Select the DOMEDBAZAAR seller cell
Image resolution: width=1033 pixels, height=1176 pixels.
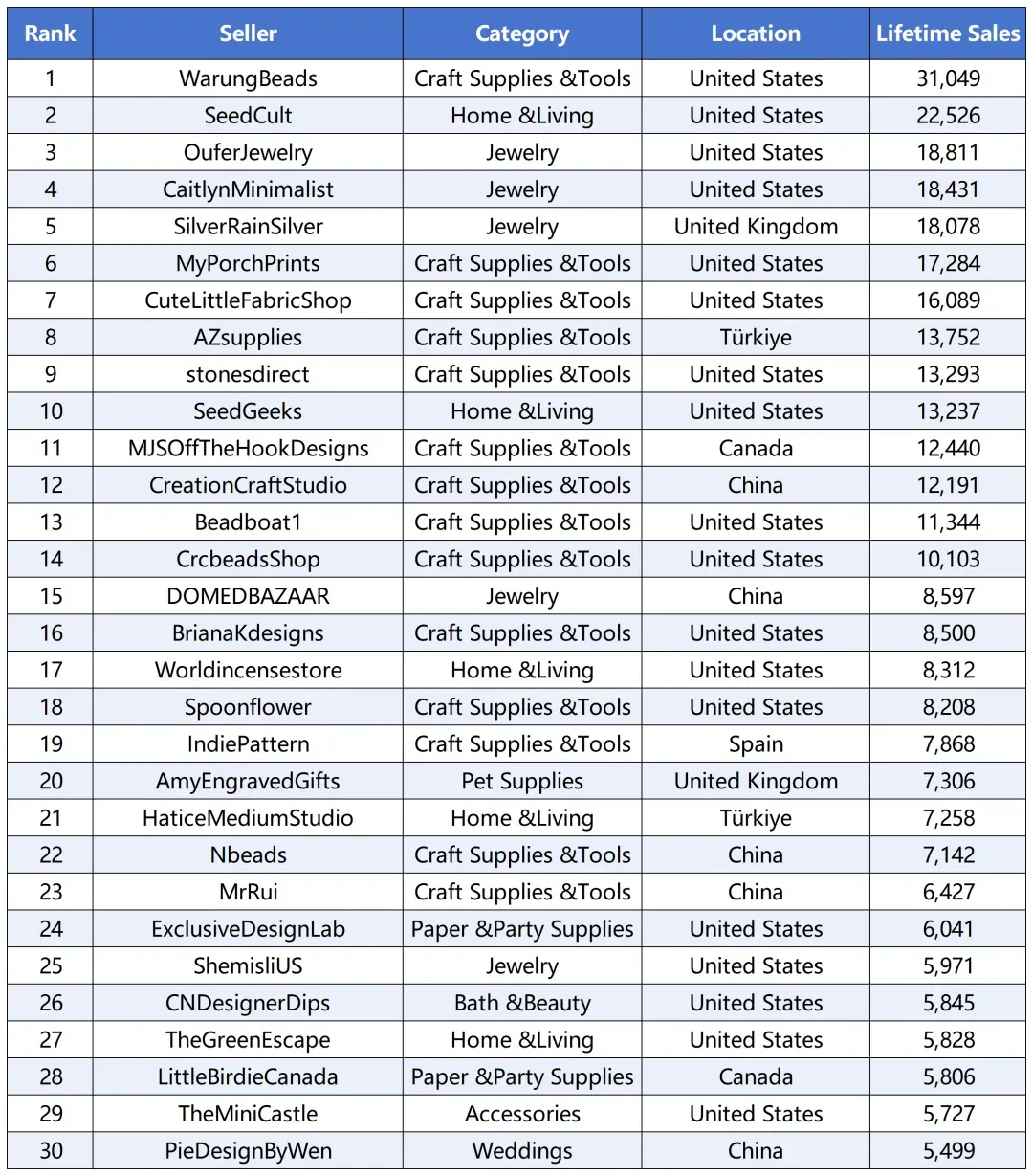248,596
